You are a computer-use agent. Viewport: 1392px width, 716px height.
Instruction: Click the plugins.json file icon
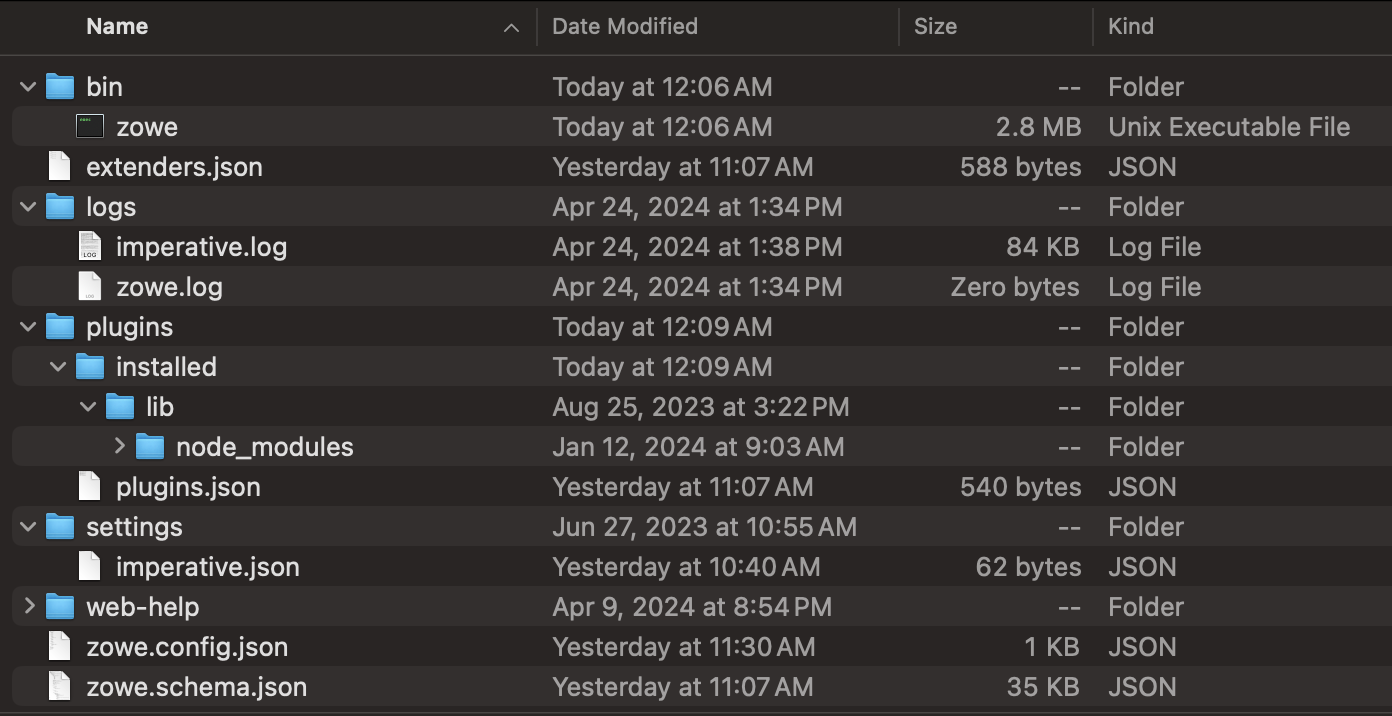pyautogui.click(x=89, y=486)
